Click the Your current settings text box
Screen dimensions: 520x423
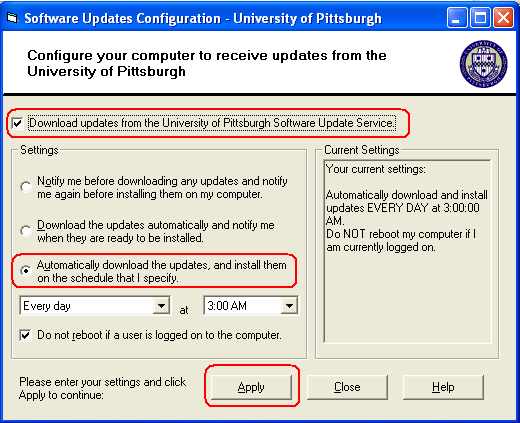(x=407, y=252)
